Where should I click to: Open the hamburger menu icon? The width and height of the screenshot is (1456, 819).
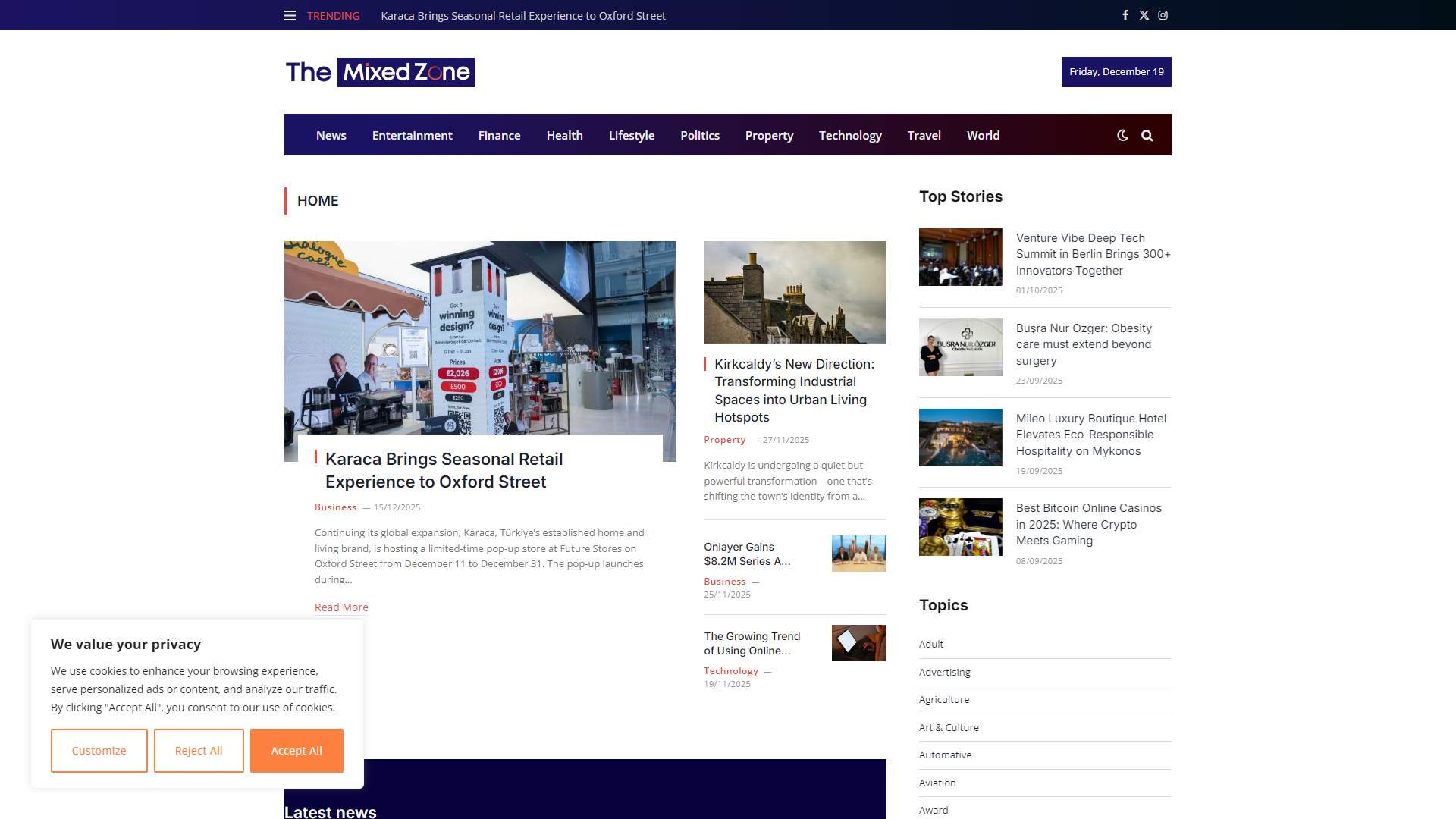290,15
